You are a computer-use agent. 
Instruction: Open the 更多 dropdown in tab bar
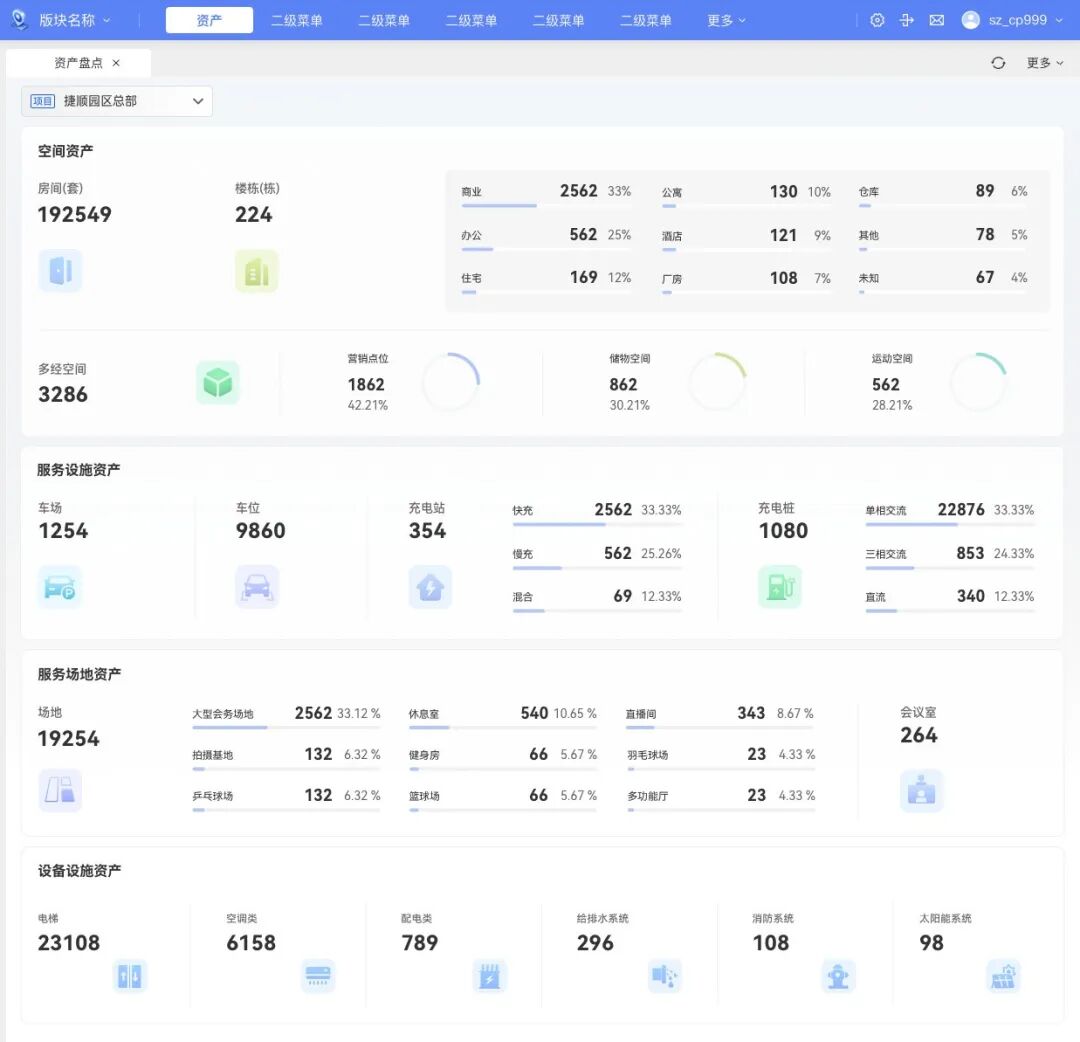tap(1045, 63)
